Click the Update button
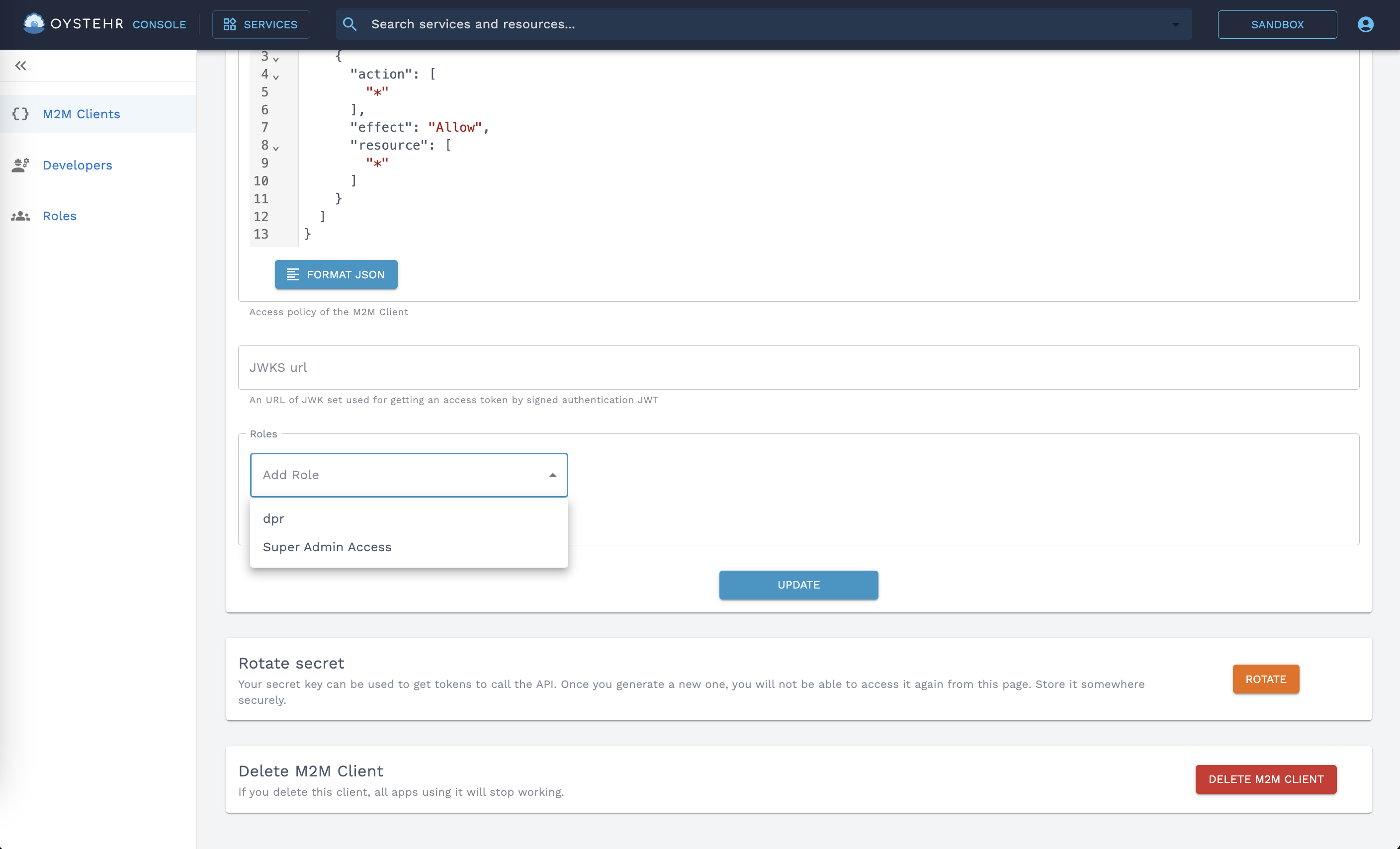The width and height of the screenshot is (1400, 849). (798, 585)
